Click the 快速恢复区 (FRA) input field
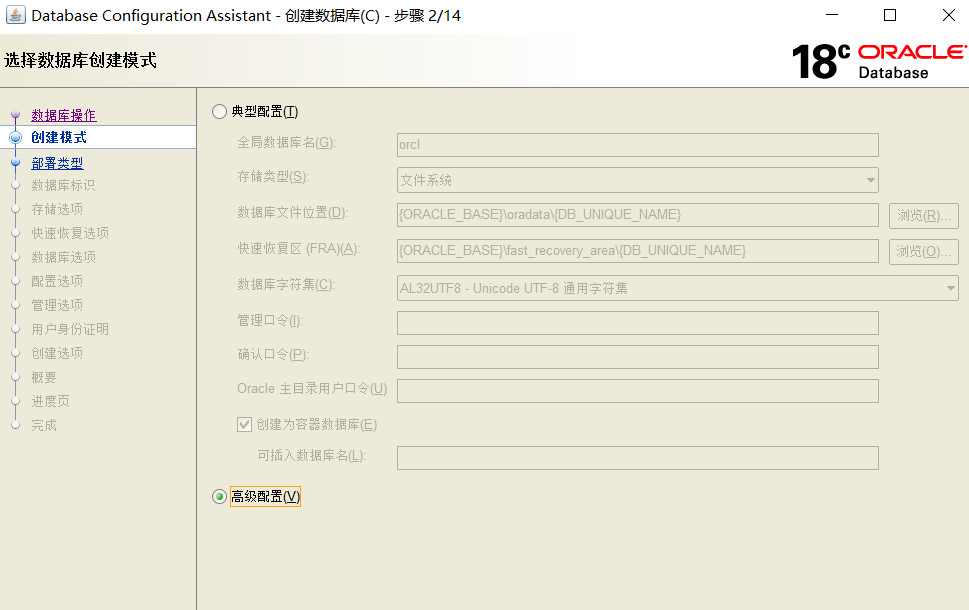This screenshot has height=610, width=969. click(638, 251)
